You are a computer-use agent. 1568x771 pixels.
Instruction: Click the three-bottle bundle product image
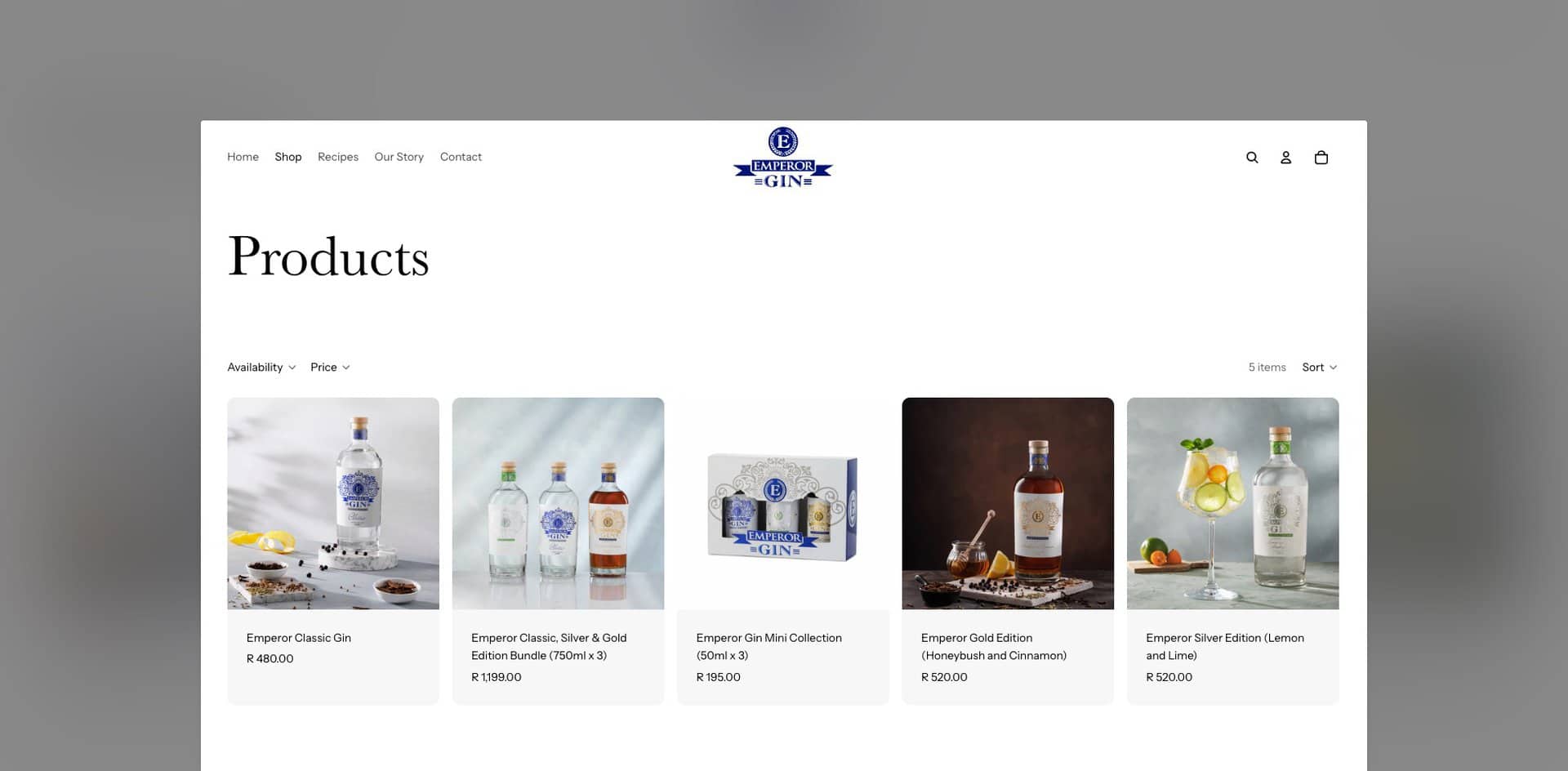[558, 503]
